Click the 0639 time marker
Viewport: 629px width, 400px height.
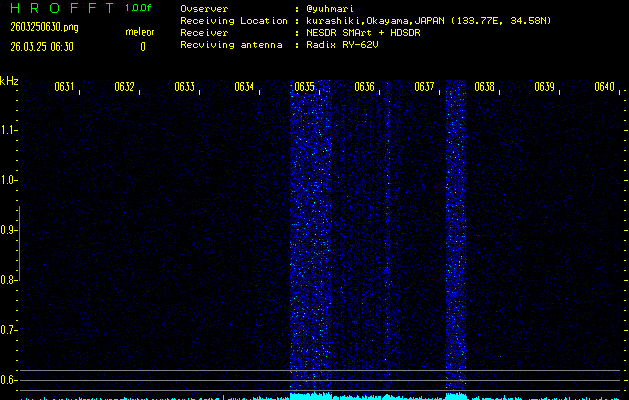coord(545,87)
